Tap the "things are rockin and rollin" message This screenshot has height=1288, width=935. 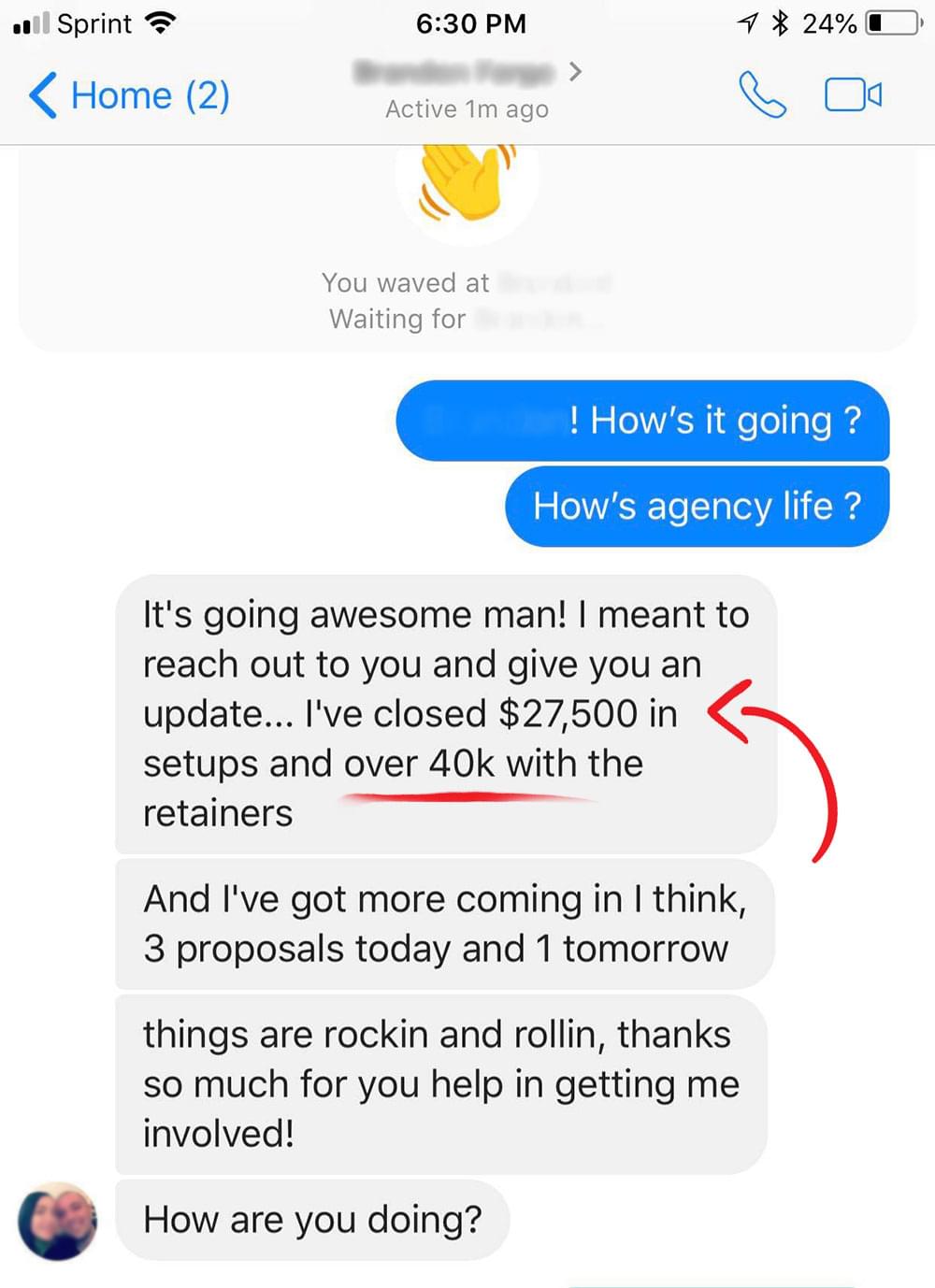point(441,1084)
